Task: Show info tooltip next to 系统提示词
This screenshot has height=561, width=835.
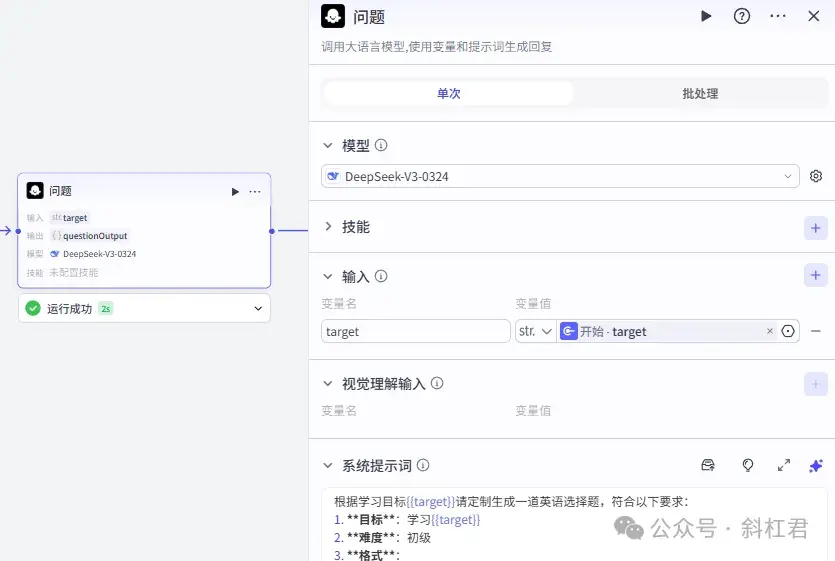Action: point(423,465)
